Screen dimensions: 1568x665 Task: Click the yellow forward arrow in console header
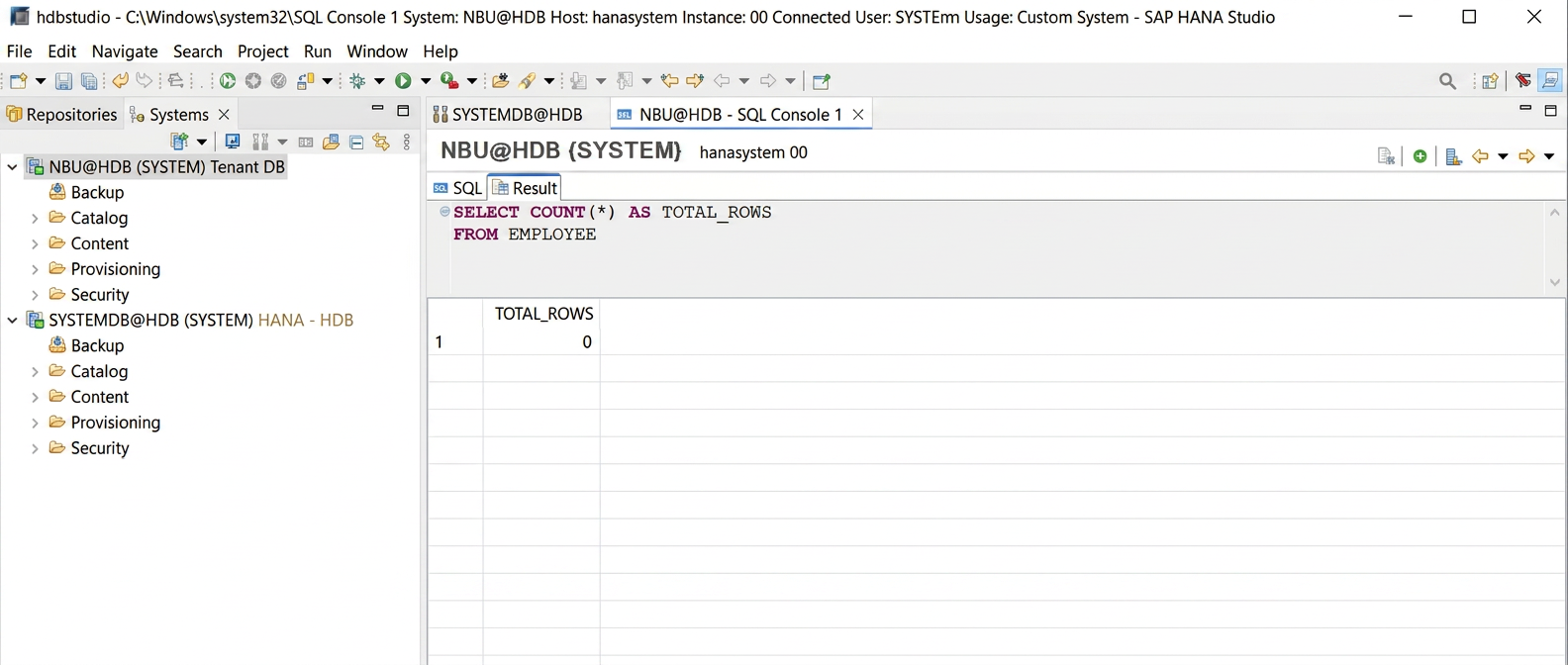pyautogui.click(x=1526, y=155)
